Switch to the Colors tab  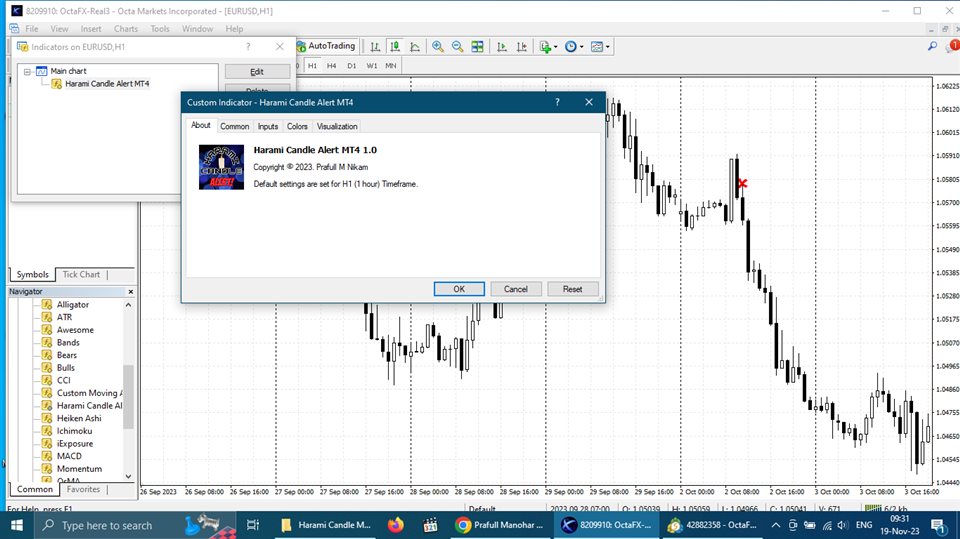click(x=297, y=126)
